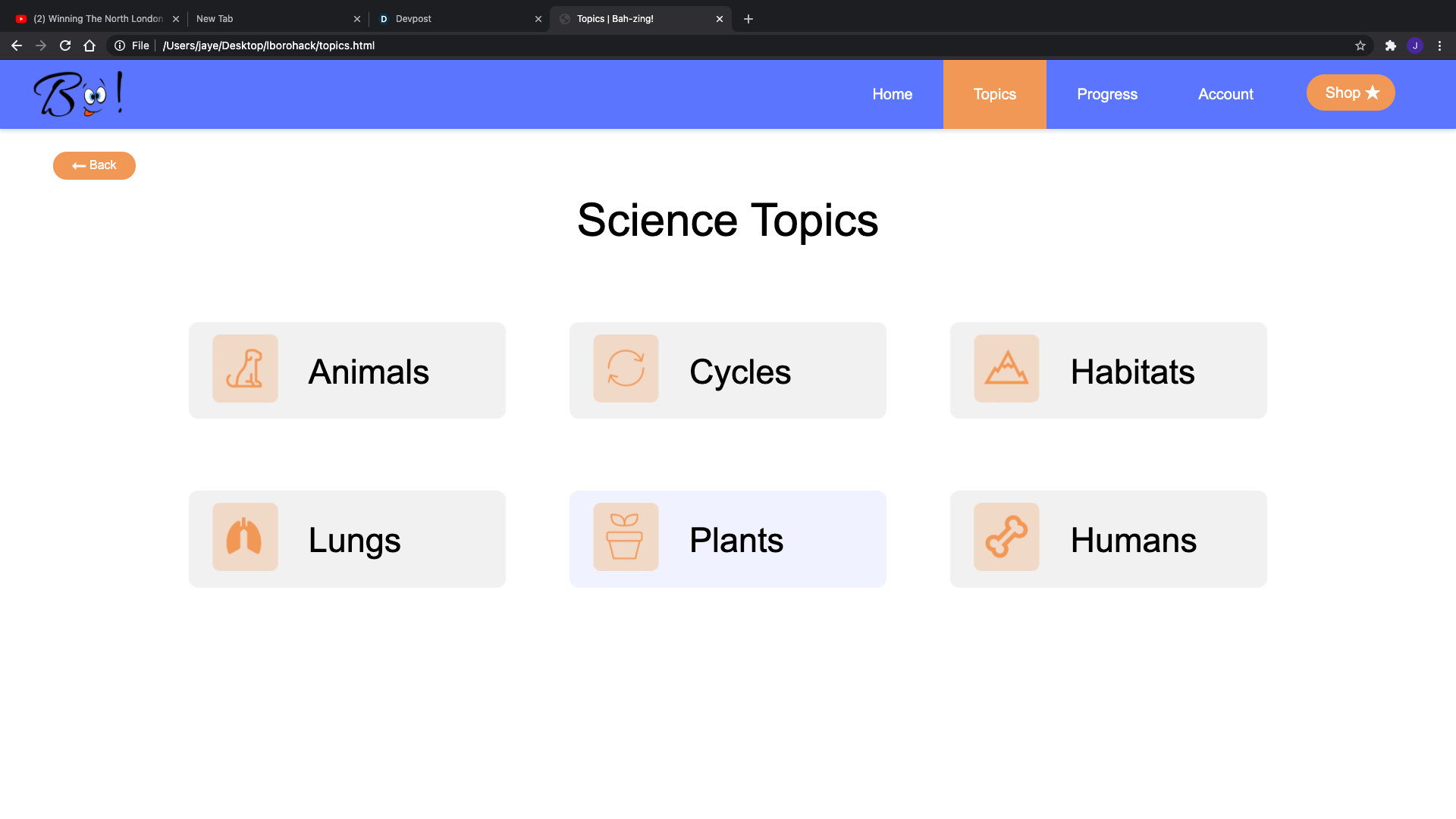The height and width of the screenshot is (819, 1456).
Task: Click the Bah-zing logo in header
Action: click(x=78, y=94)
